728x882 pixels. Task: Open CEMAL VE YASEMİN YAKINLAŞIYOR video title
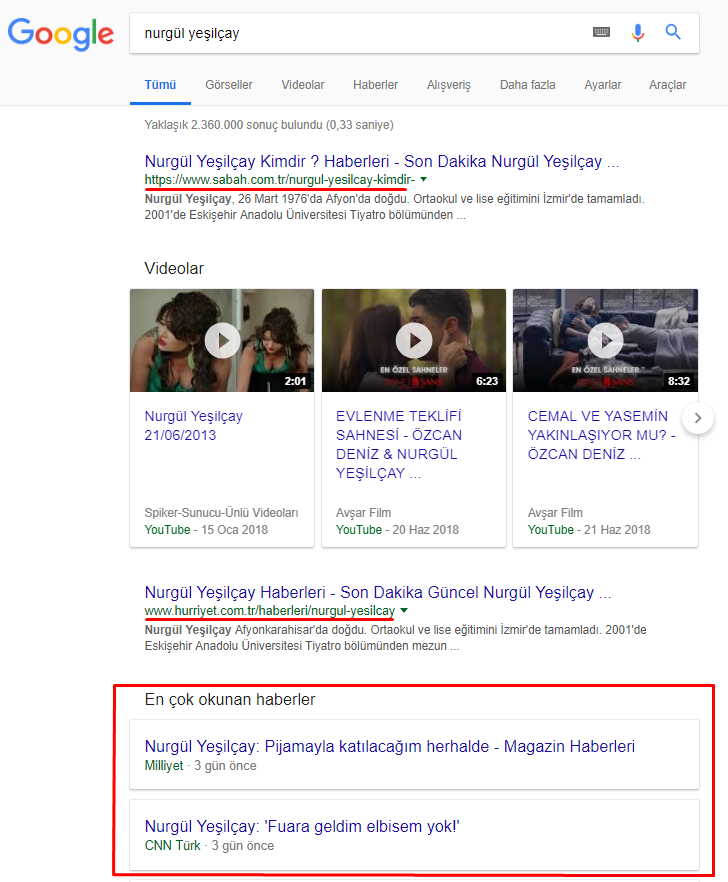click(x=601, y=435)
